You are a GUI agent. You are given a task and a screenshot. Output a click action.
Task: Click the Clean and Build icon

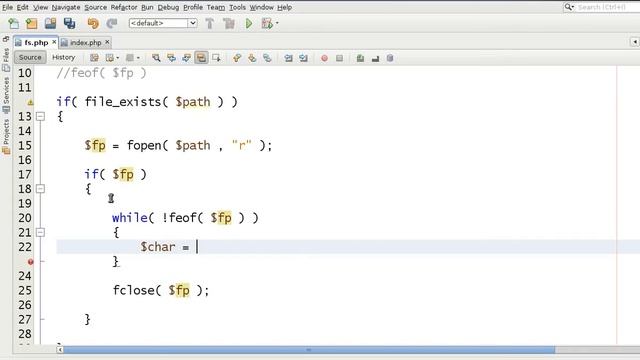click(229, 23)
